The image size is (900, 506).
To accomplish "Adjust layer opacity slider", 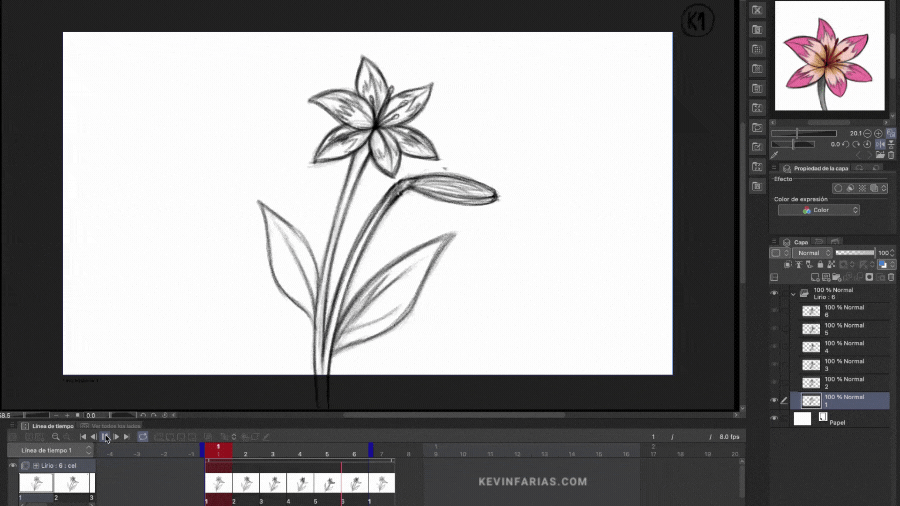I will pos(855,253).
